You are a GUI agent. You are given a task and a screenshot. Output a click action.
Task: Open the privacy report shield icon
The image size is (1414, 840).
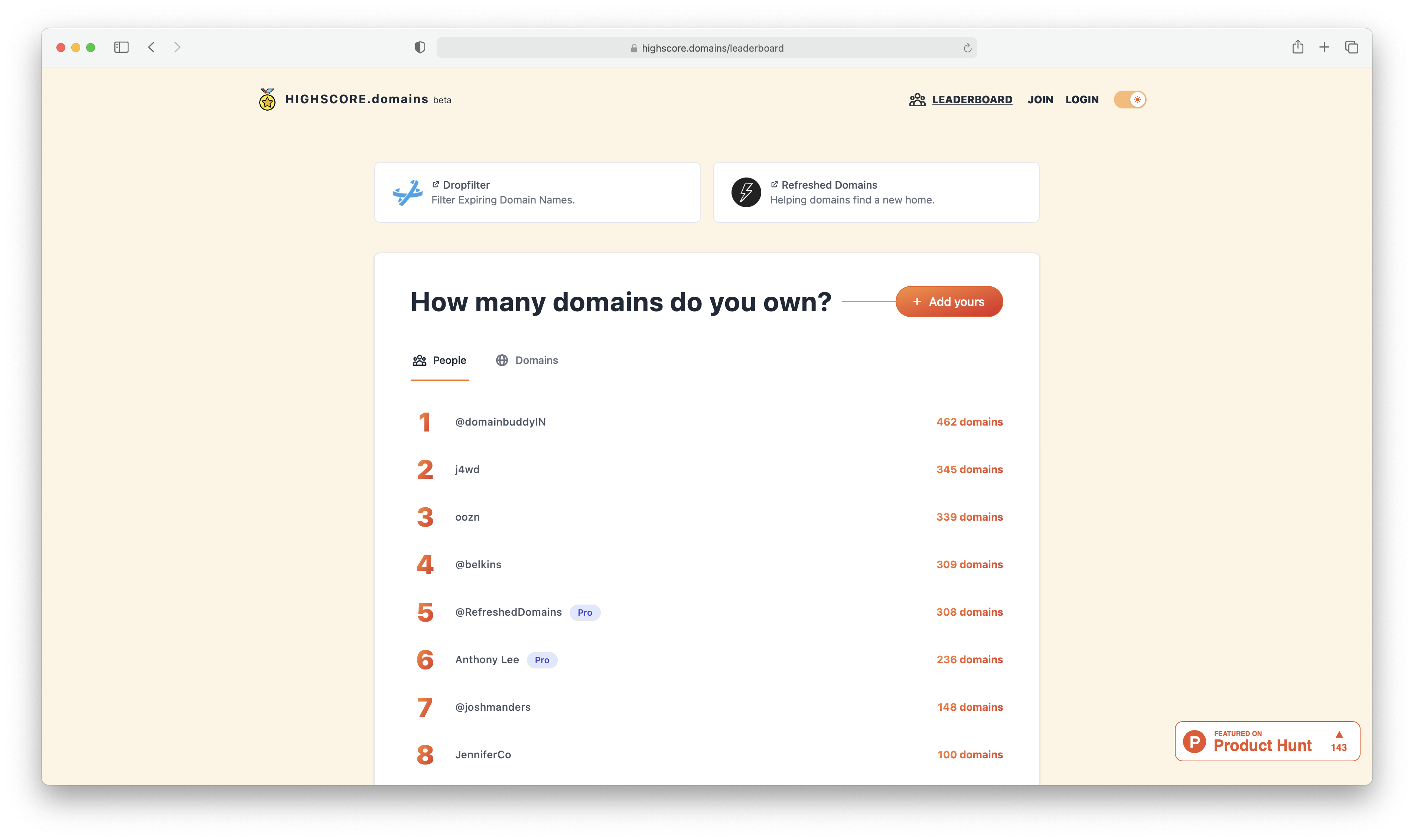(x=420, y=48)
